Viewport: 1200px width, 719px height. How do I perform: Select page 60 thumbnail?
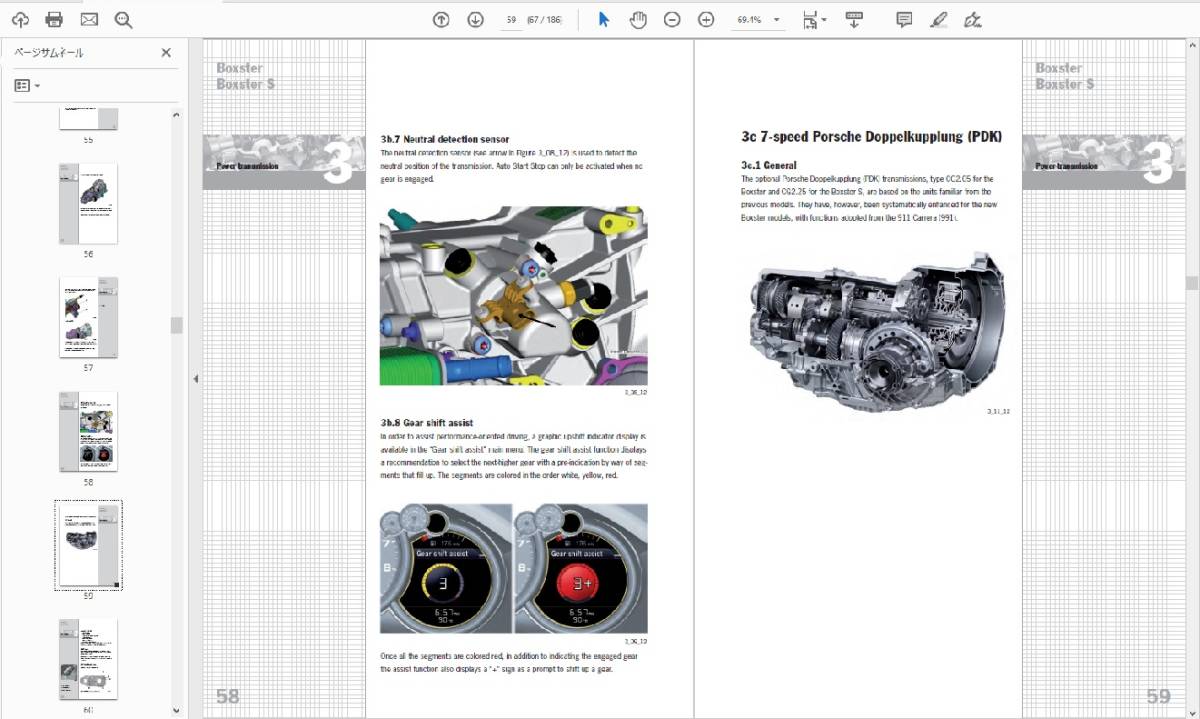(x=88, y=659)
